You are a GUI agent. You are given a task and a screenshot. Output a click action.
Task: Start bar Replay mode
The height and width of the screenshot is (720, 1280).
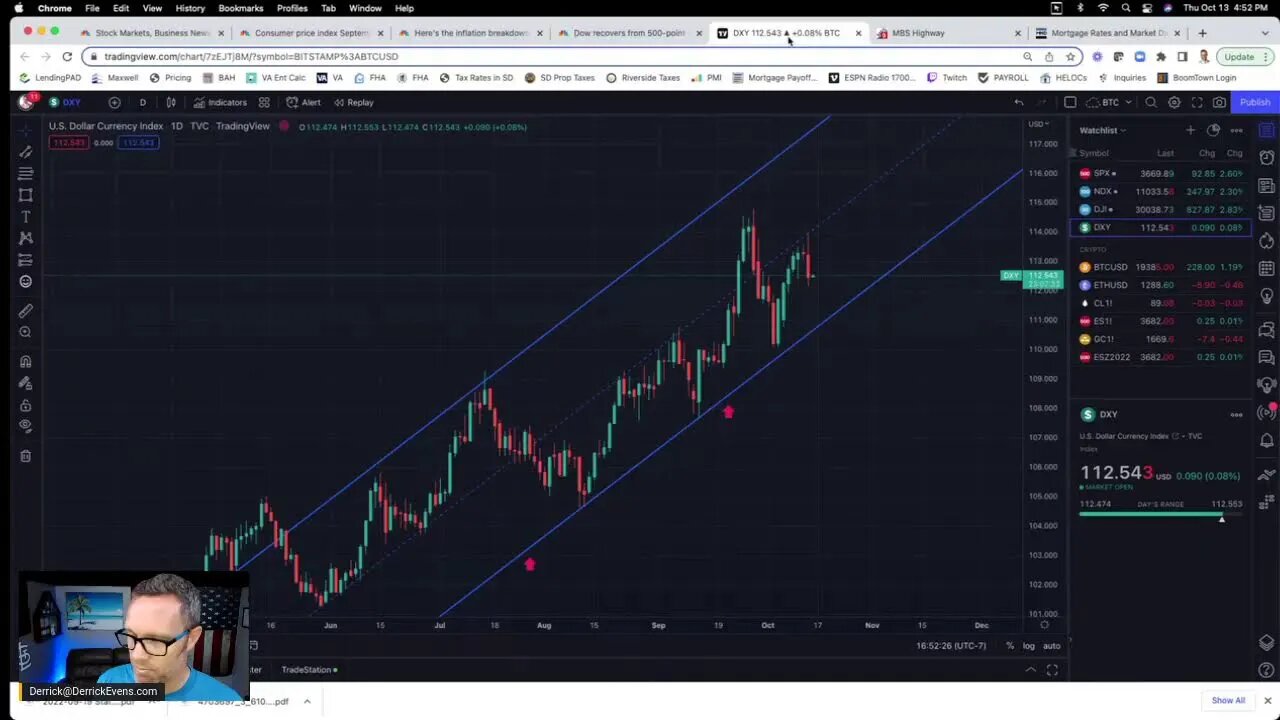pos(353,102)
